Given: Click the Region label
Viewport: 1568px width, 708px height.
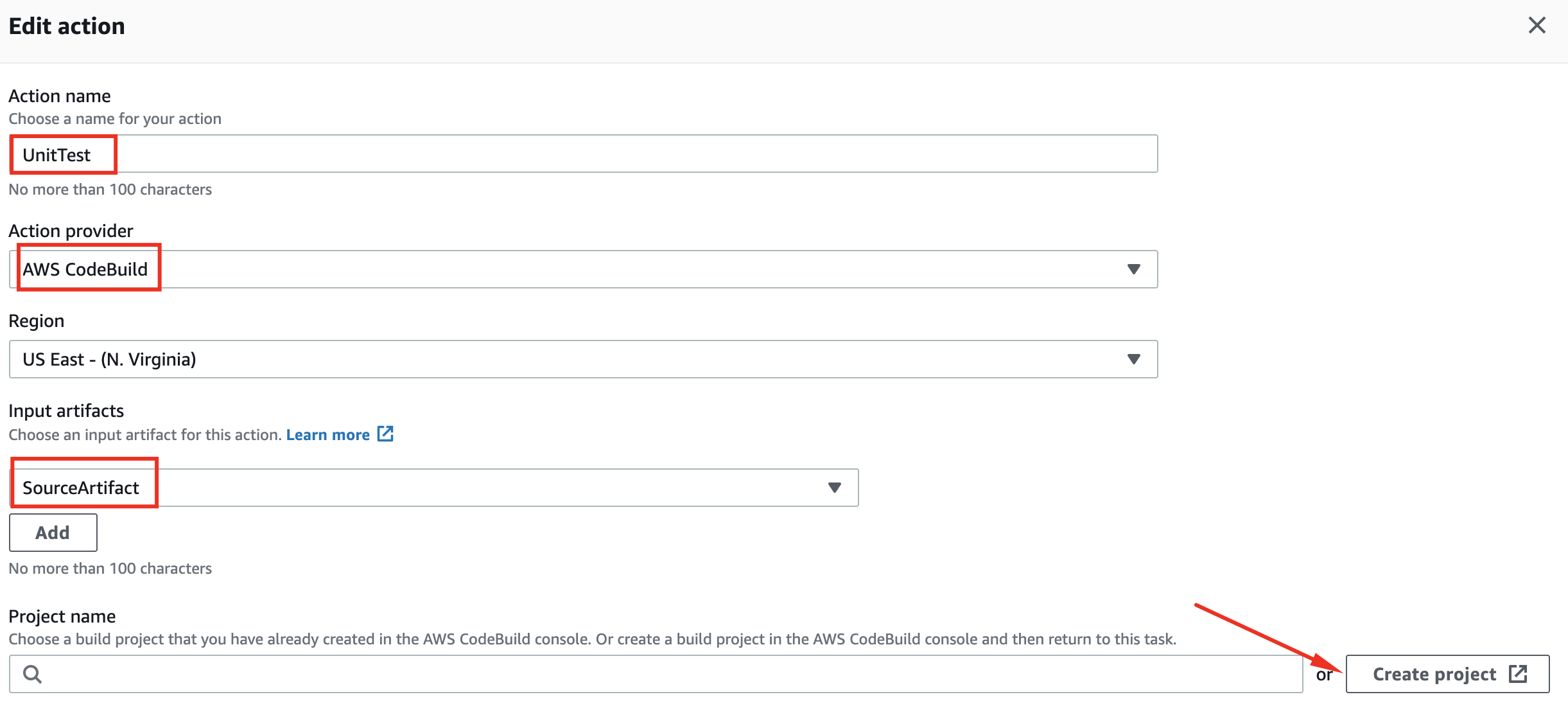Looking at the screenshot, I should (x=37, y=321).
